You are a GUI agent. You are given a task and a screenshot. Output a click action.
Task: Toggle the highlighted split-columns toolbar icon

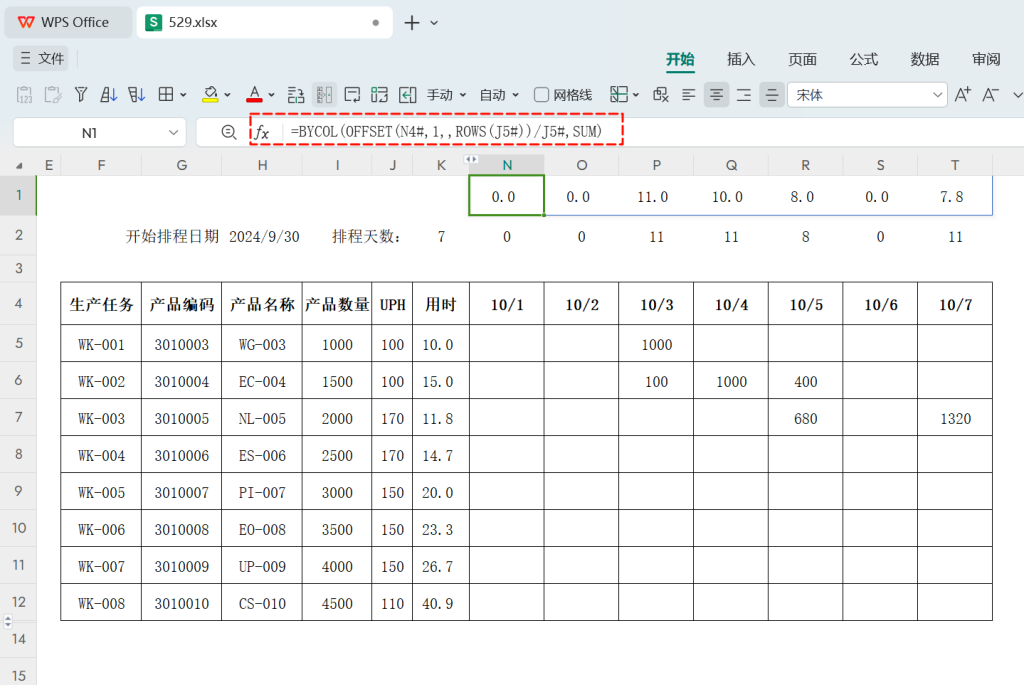click(x=324, y=95)
